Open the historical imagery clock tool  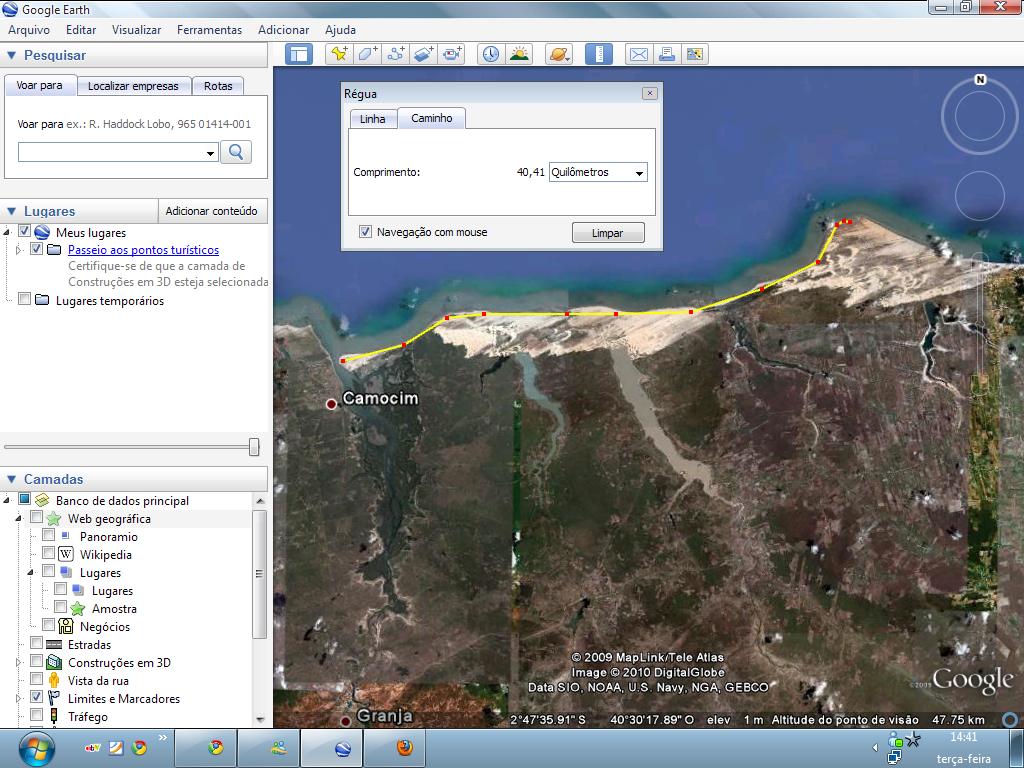490,54
